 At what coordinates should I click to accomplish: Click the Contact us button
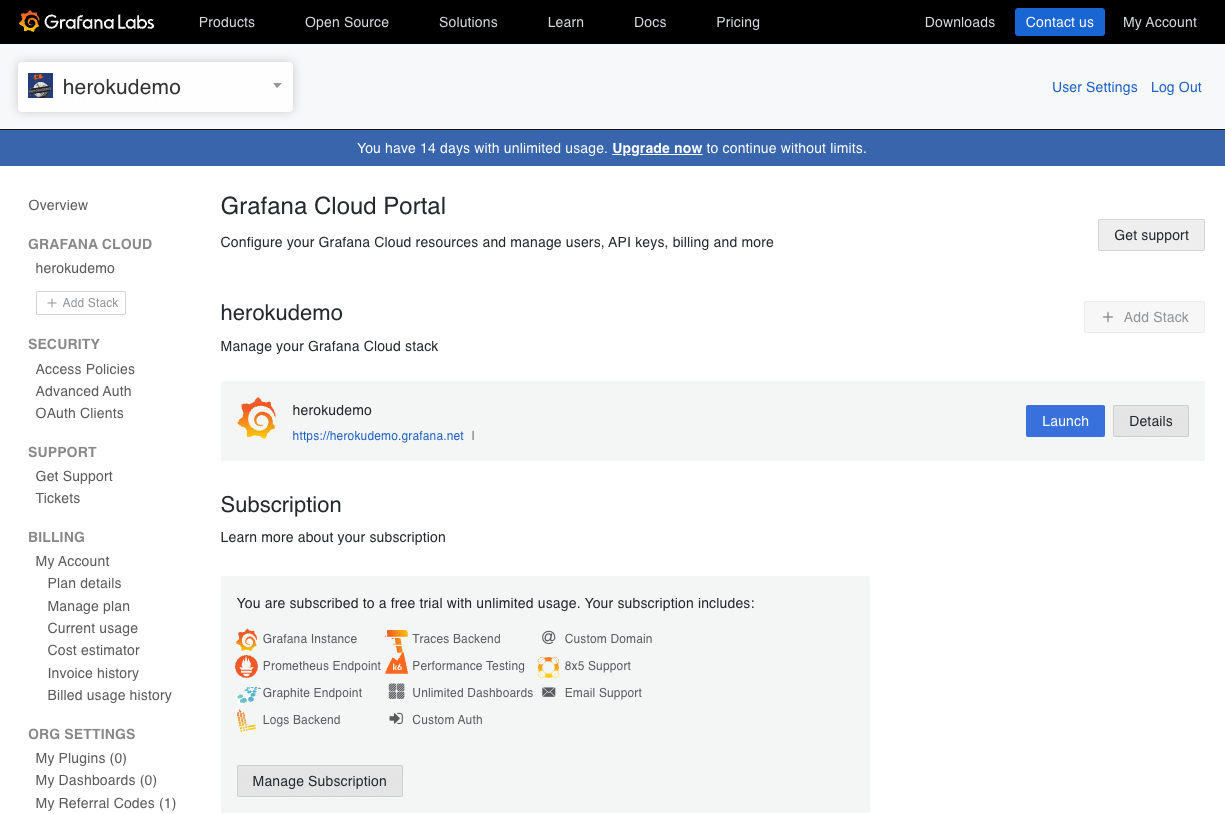tap(1060, 22)
